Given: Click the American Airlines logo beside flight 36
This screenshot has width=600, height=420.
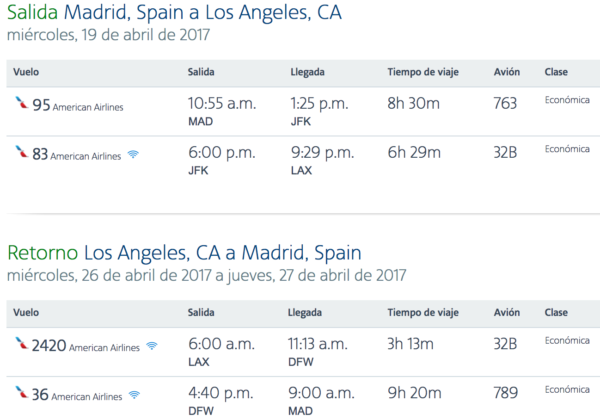Looking at the screenshot, I should click(x=21, y=392).
